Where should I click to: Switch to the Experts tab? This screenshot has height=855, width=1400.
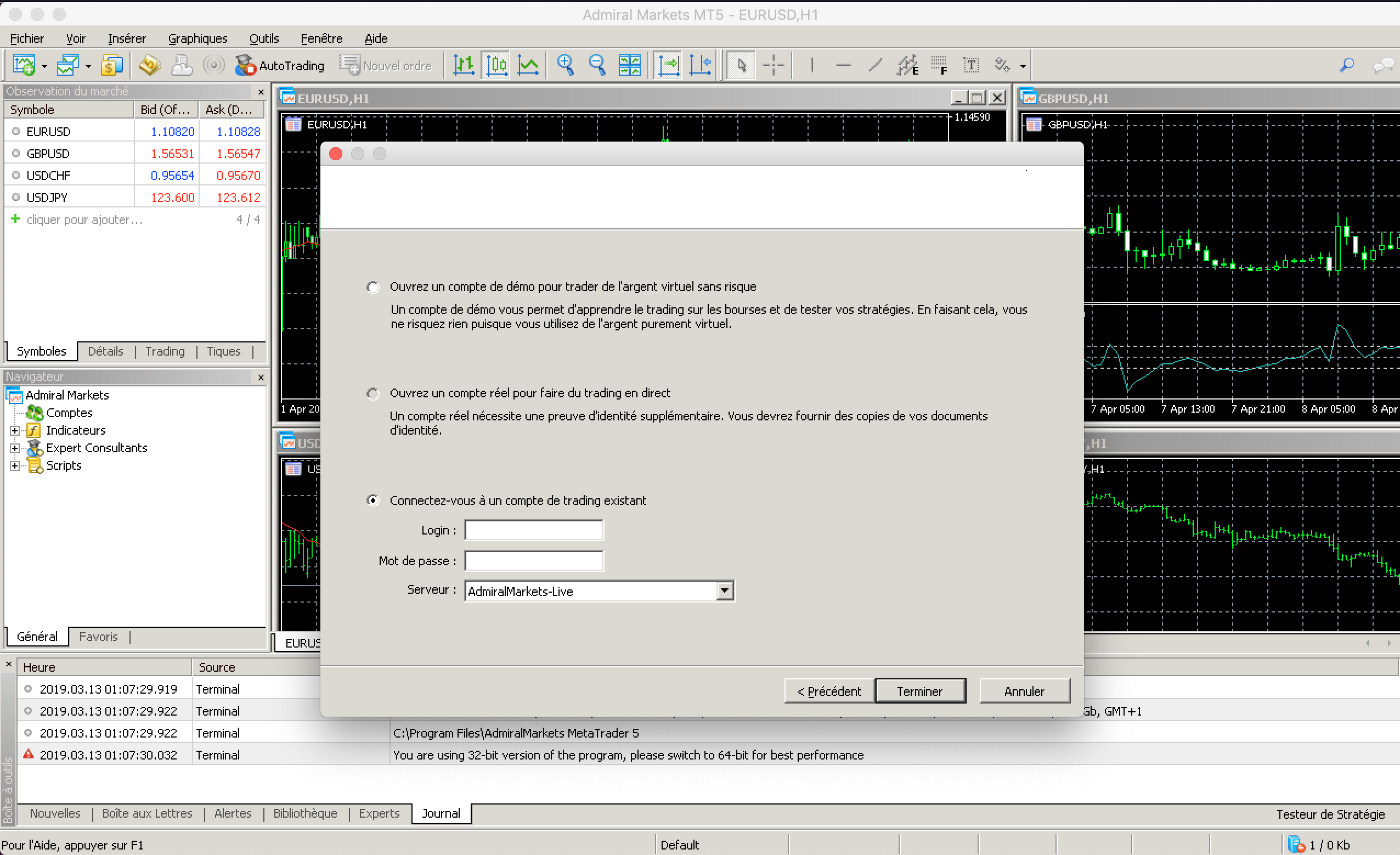point(379,813)
